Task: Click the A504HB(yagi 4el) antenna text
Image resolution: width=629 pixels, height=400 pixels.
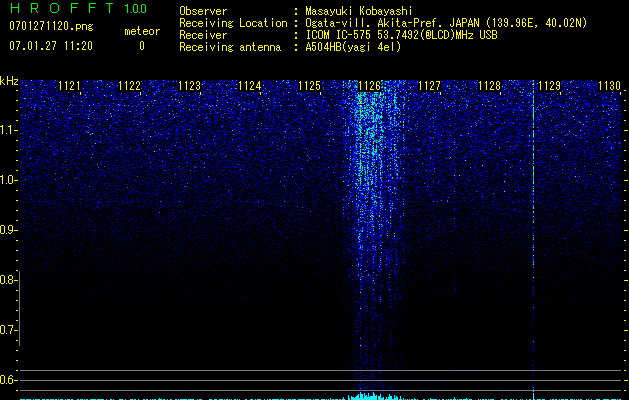Action: pos(353,47)
